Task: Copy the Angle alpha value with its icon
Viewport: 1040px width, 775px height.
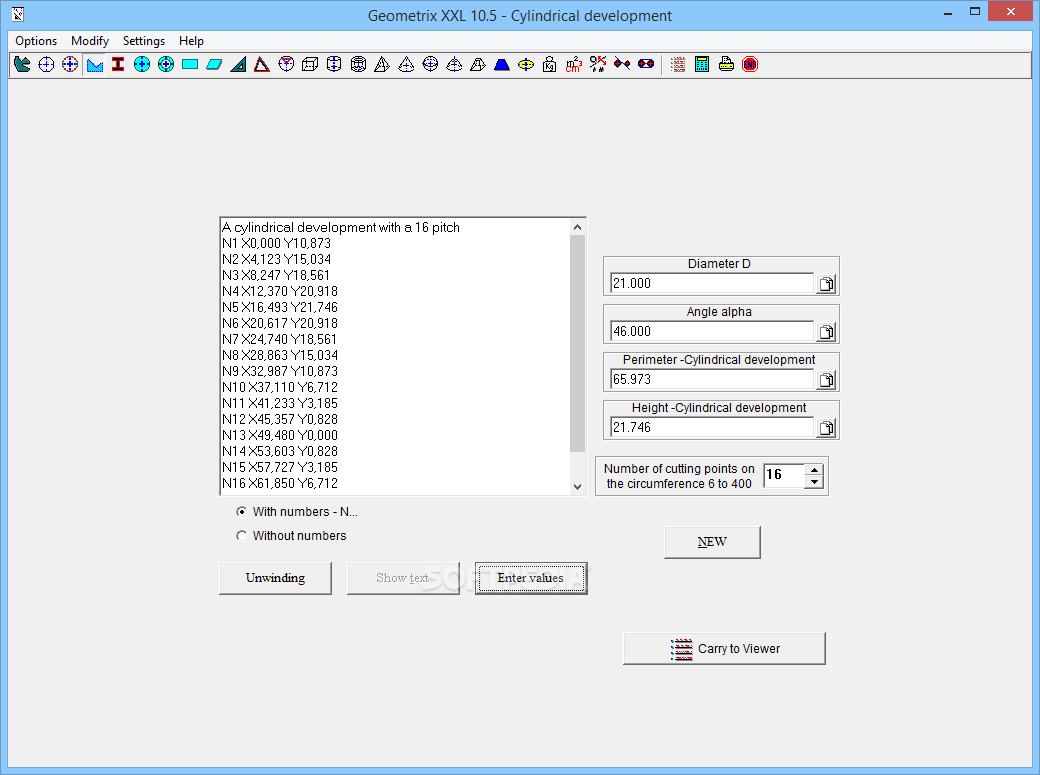Action: (826, 332)
